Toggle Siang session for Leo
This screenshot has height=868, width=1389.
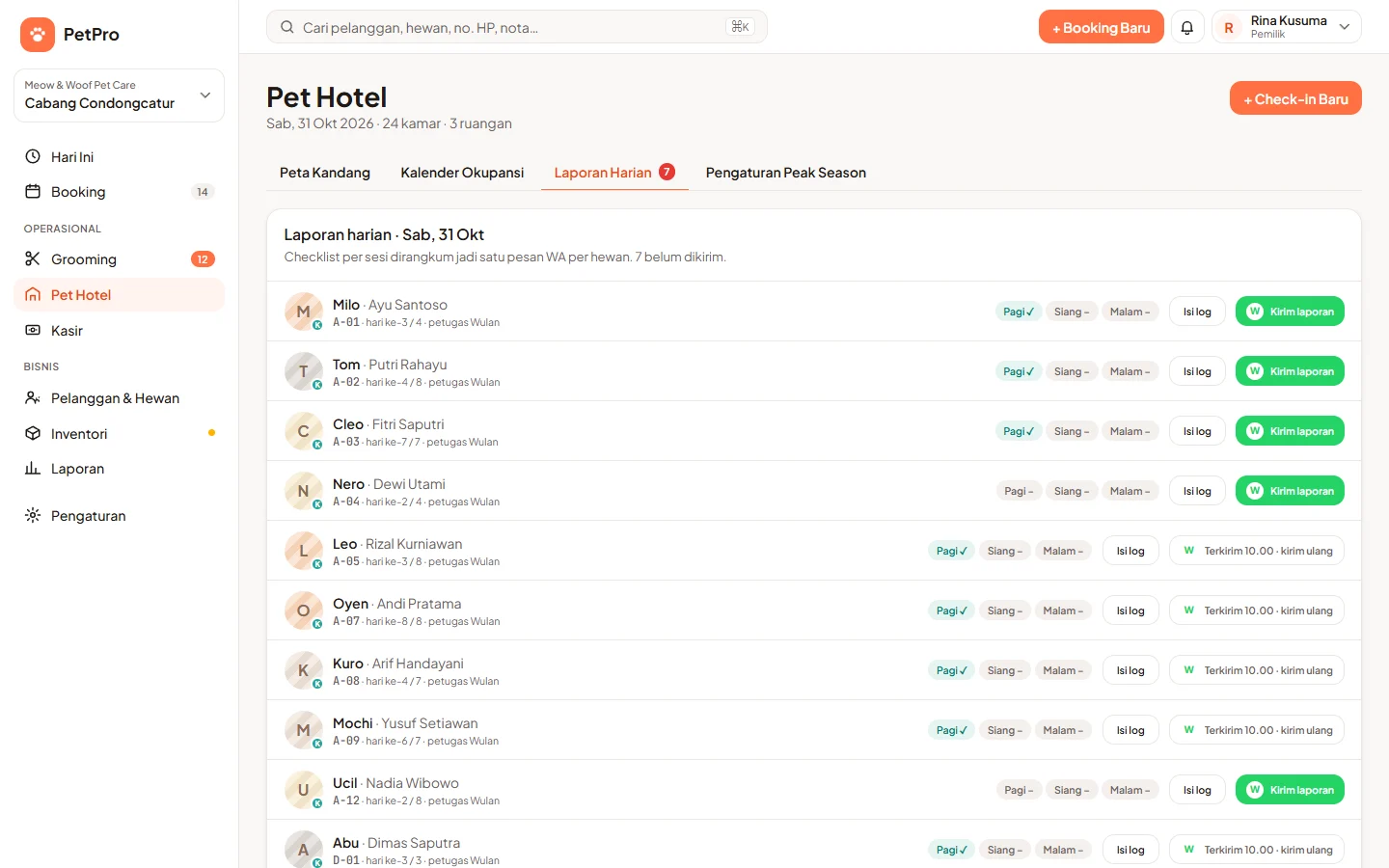point(1005,551)
